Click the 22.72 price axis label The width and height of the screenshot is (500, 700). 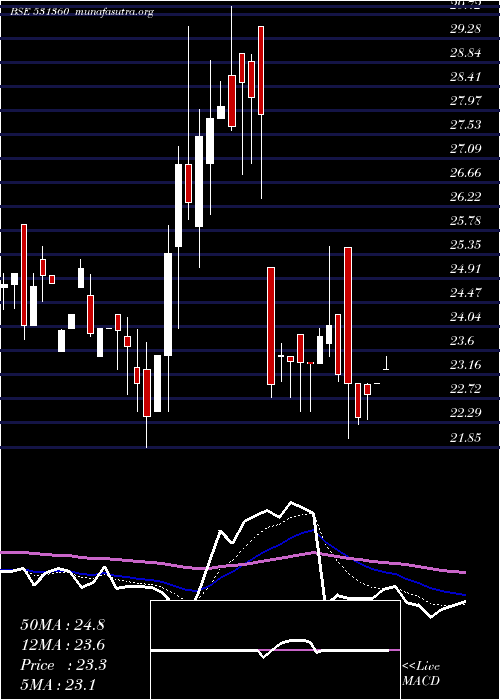click(x=466, y=390)
